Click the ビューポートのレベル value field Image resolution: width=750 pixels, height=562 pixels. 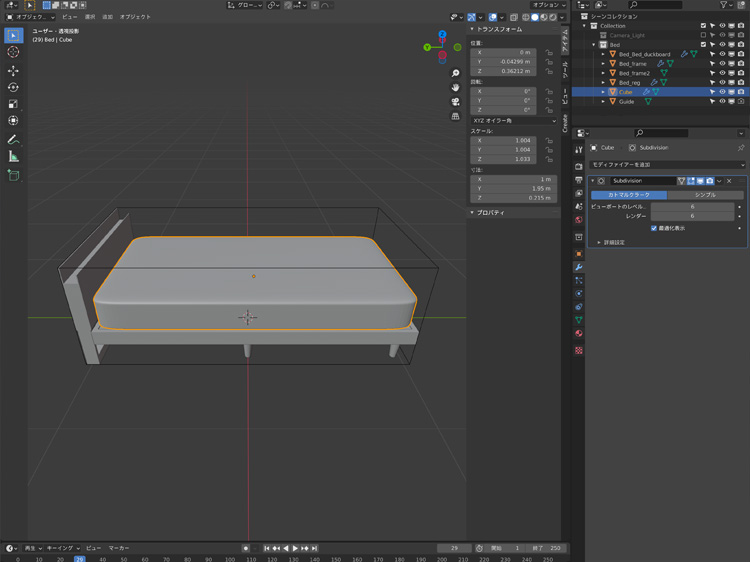tap(692, 207)
